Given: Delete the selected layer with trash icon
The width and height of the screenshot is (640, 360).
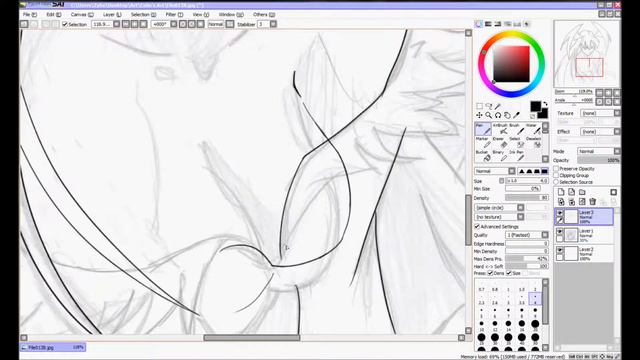Looking at the screenshot, I should 593,202.
